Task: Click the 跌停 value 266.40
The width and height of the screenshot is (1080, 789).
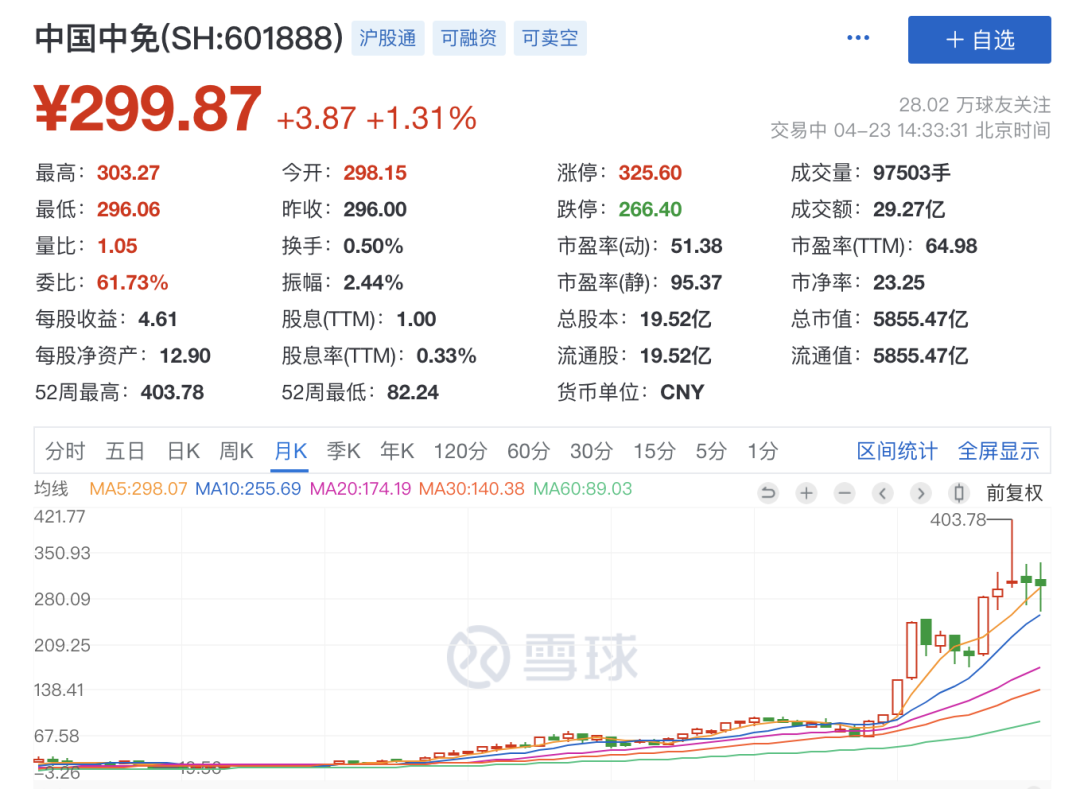Action: tap(650, 209)
